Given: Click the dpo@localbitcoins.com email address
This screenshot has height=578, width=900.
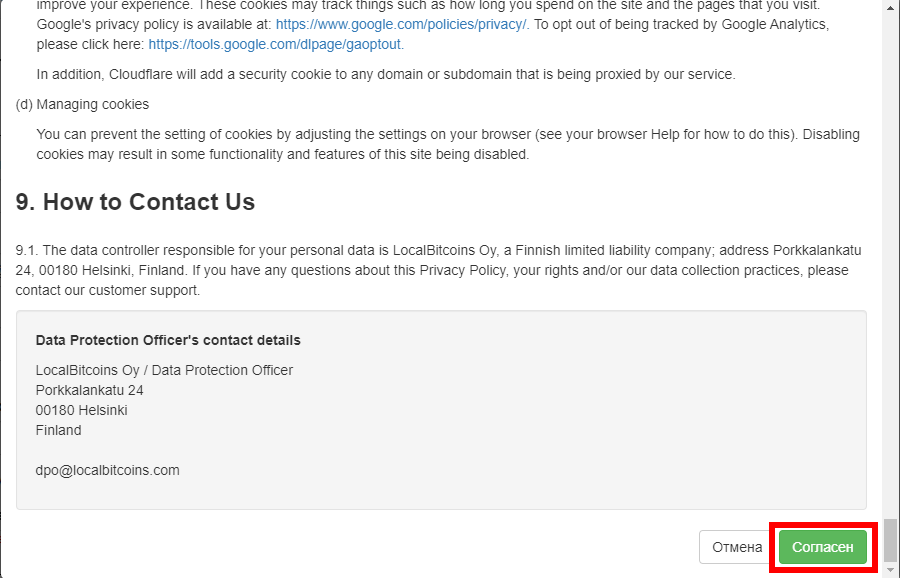Looking at the screenshot, I should point(108,470).
